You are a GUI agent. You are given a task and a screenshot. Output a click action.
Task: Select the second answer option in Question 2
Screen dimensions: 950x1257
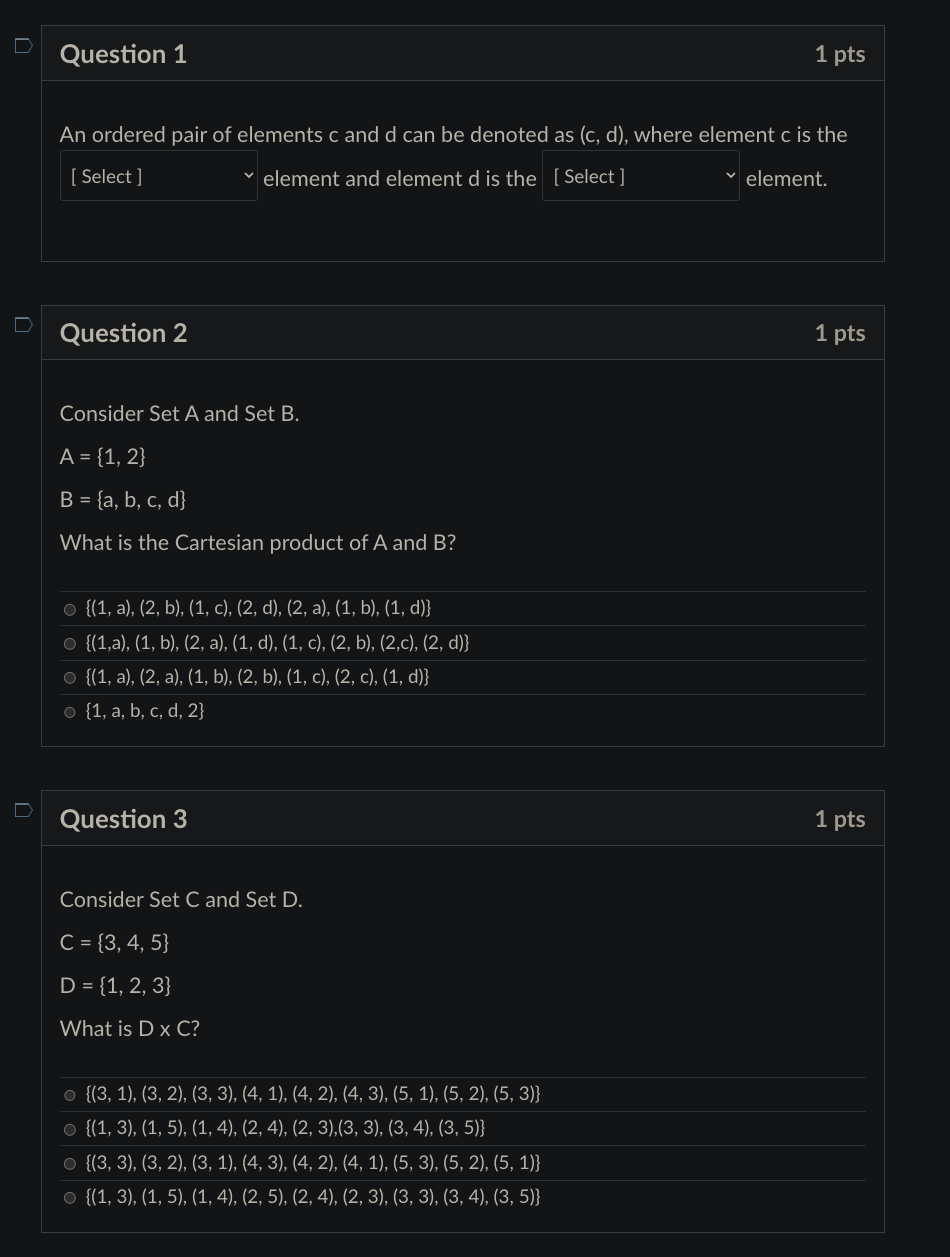[70, 643]
